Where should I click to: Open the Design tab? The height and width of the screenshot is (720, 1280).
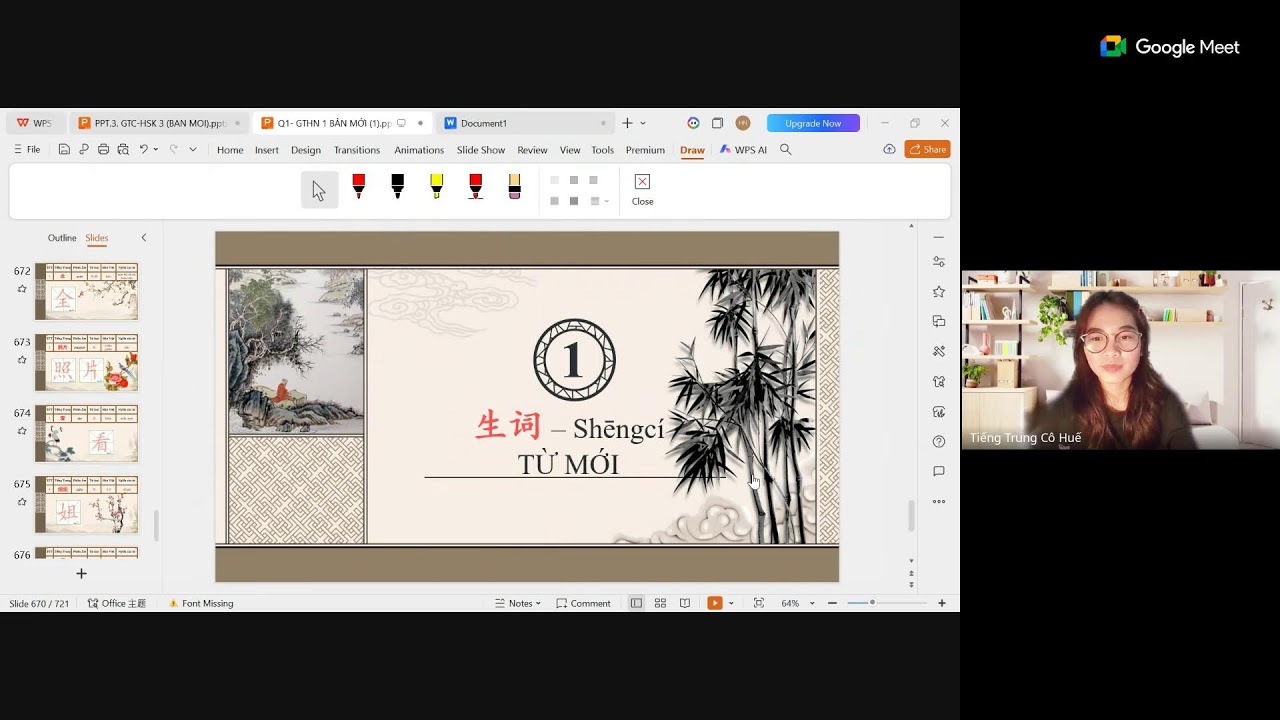pyautogui.click(x=306, y=150)
